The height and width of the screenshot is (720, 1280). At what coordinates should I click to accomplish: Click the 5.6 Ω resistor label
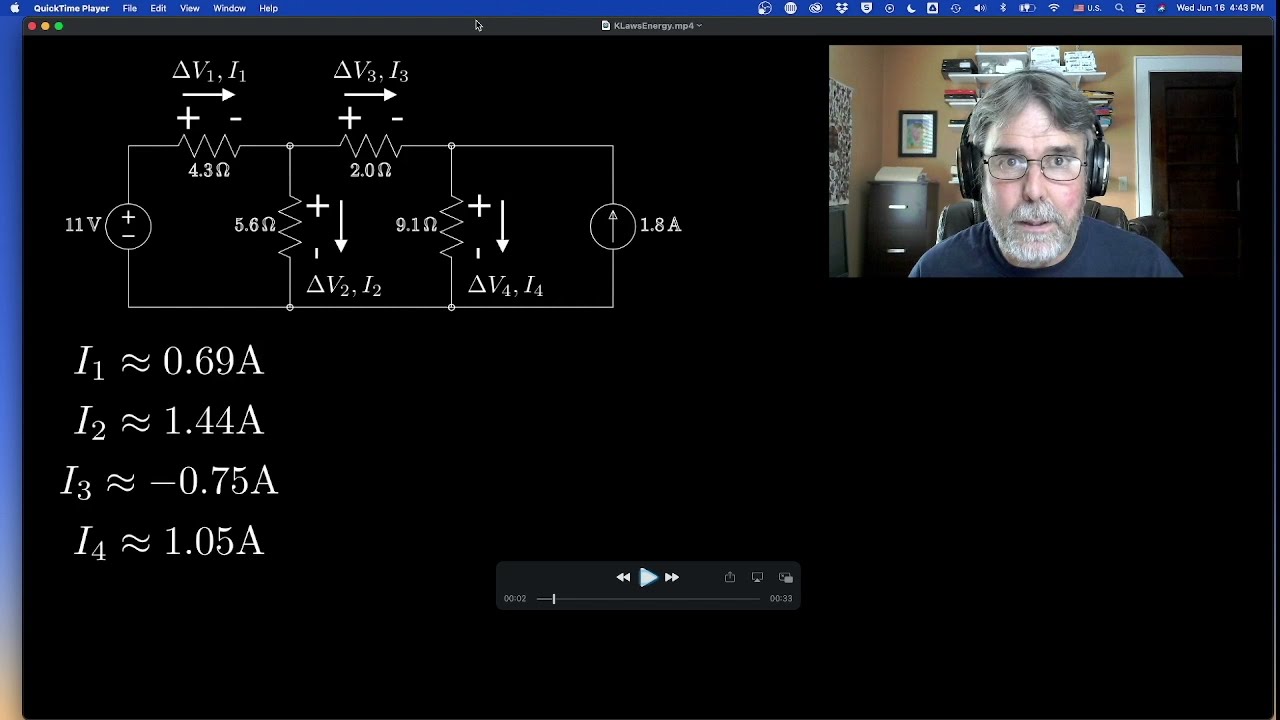tap(255, 225)
